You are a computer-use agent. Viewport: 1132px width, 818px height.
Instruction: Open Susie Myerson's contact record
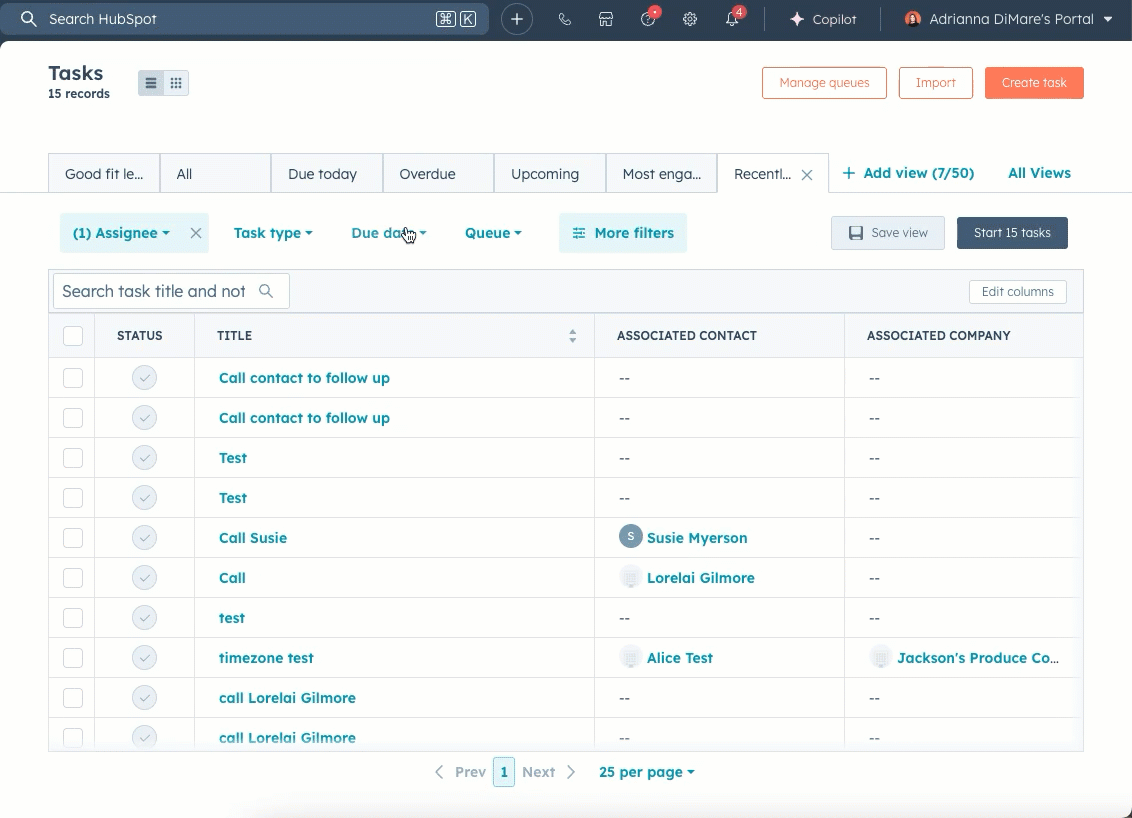[x=697, y=537]
